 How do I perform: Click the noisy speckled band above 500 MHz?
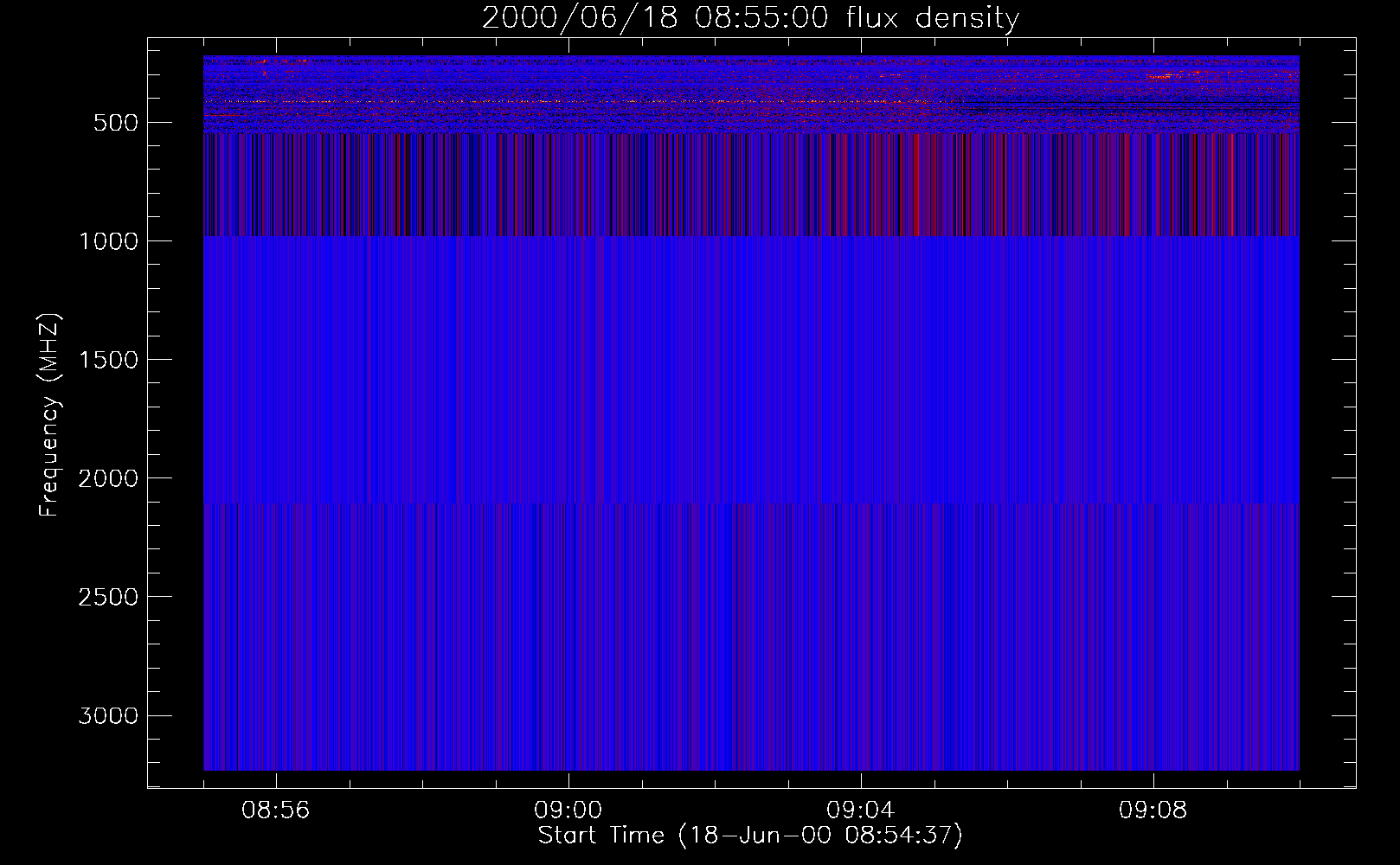click(606, 95)
